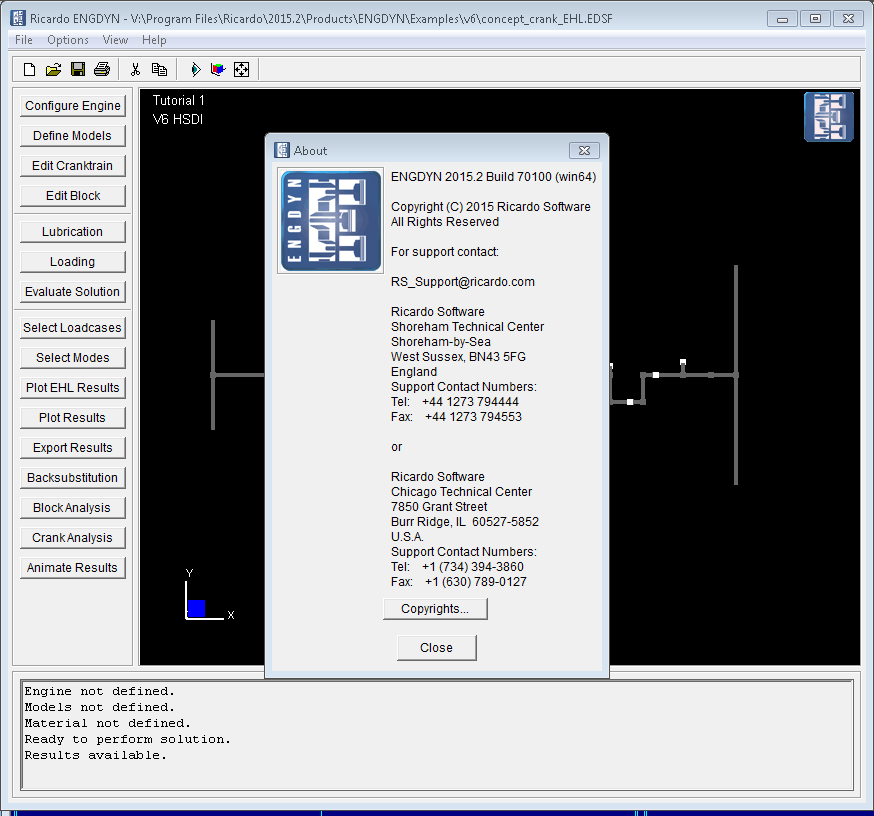Click the ENGDYN 2015.2 Build 70100 version text
The width and height of the screenshot is (874, 816).
(493, 177)
